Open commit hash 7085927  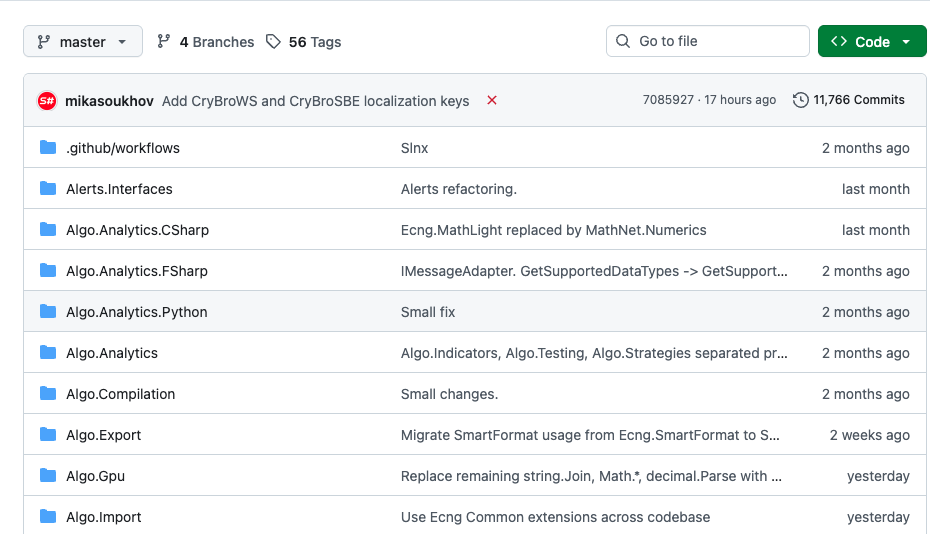point(668,100)
